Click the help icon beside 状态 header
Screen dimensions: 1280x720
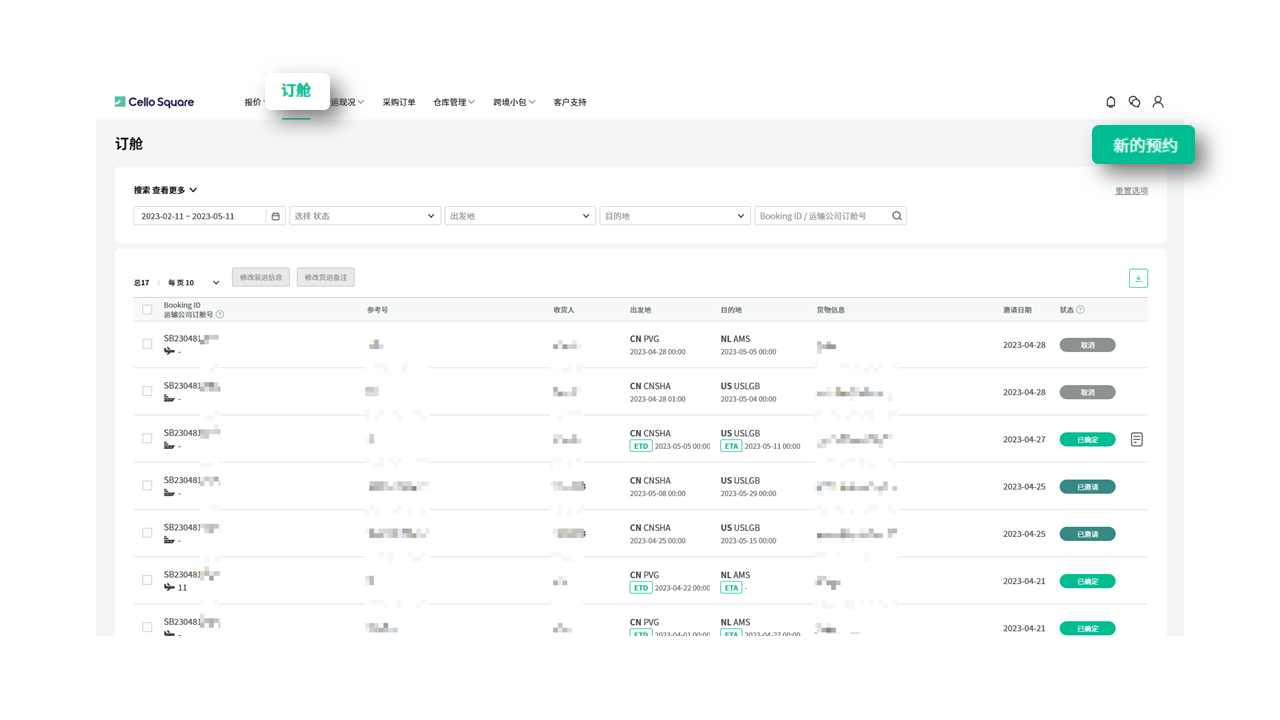coord(1080,310)
